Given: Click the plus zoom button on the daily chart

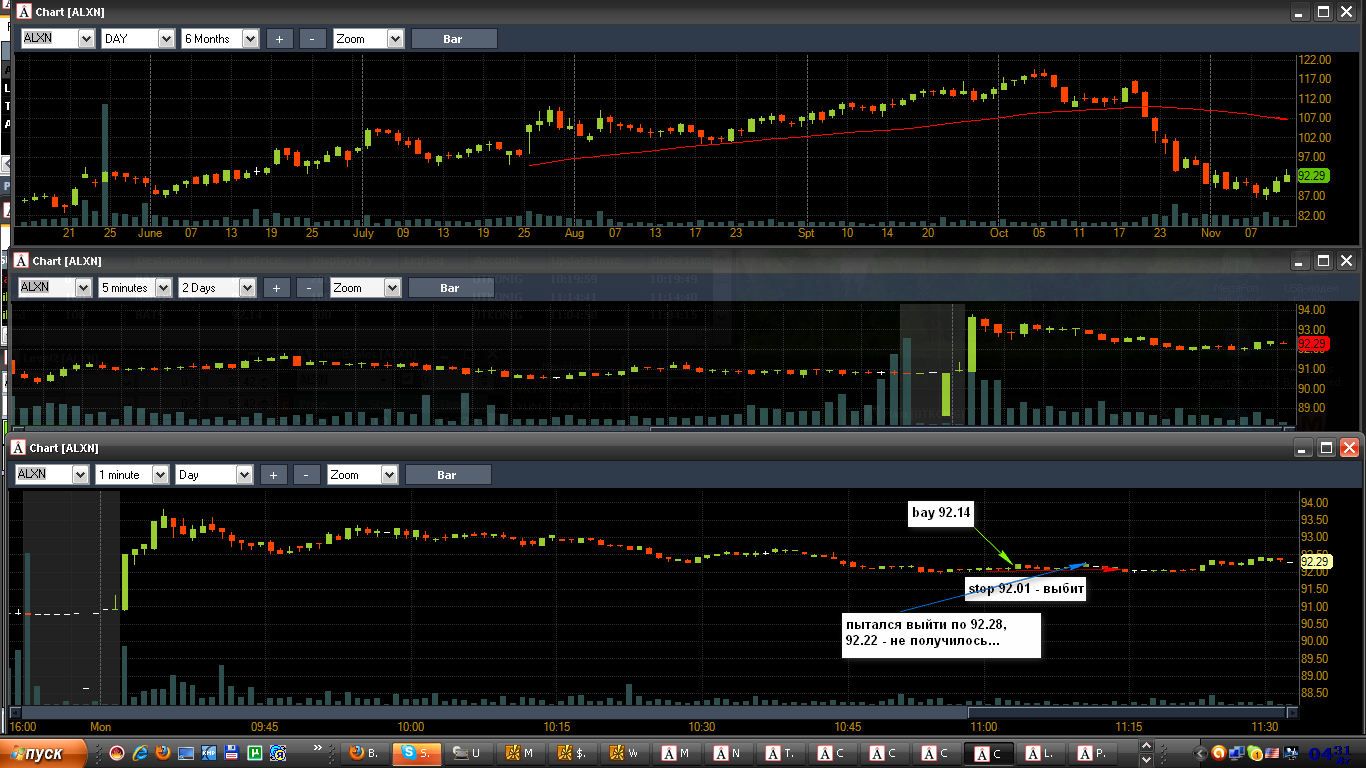Looking at the screenshot, I should pyautogui.click(x=279, y=39).
